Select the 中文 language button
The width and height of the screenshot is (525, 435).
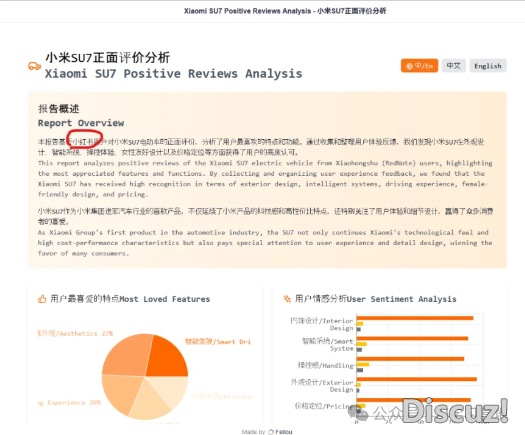click(x=454, y=66)
